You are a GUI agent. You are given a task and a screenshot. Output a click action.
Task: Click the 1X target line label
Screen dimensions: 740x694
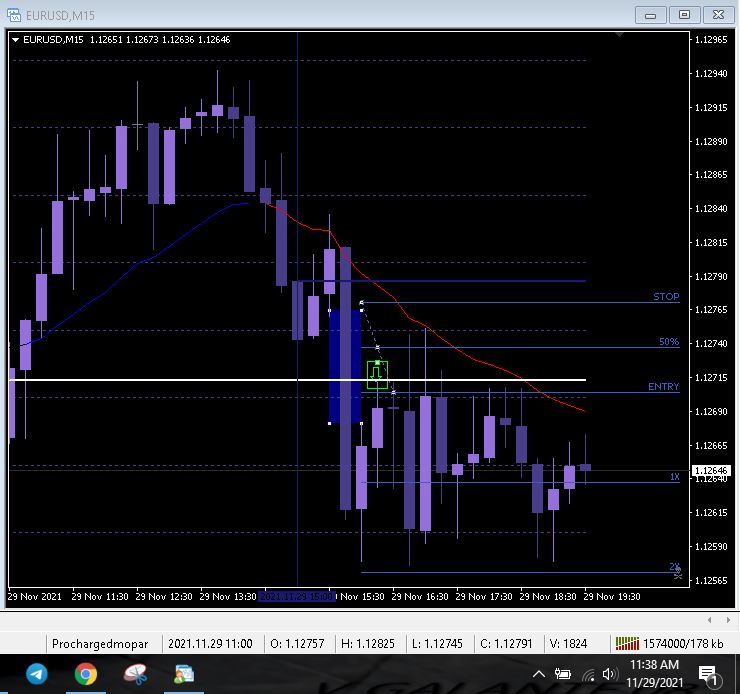(x=675, y=477)
